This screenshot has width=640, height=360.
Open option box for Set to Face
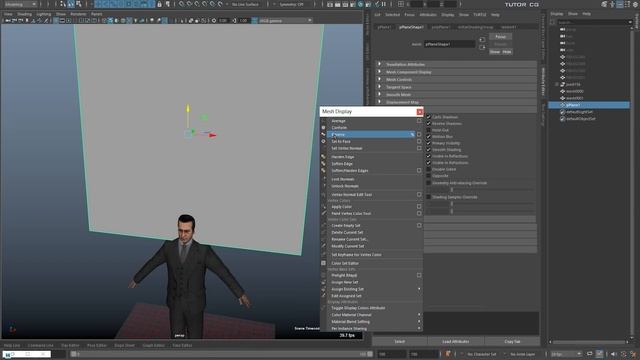pos(419,141)
